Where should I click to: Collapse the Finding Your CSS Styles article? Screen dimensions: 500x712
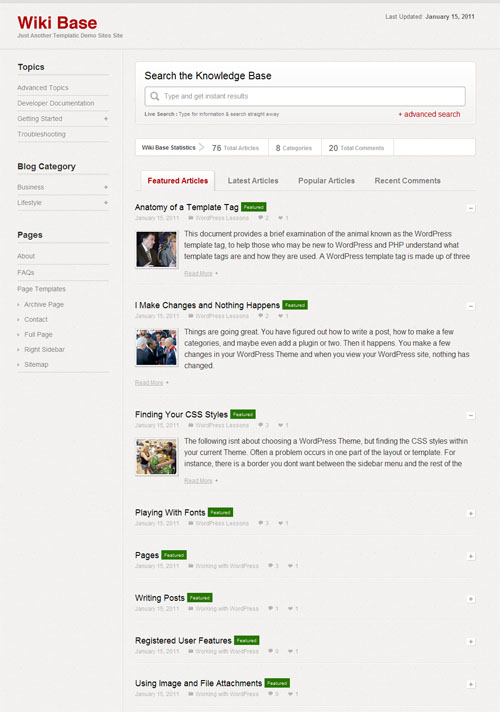tap(471, 415)
